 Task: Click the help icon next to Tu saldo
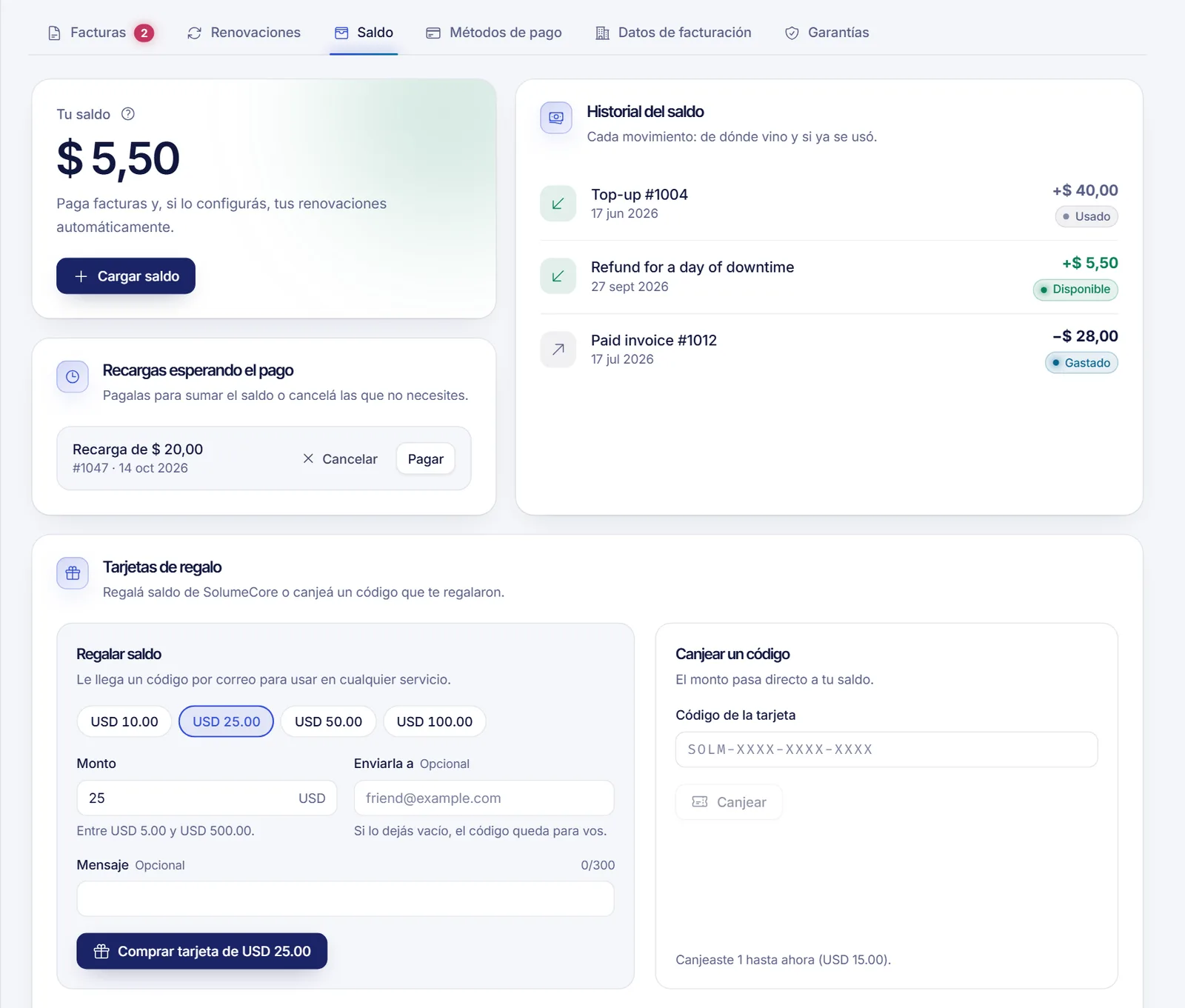pyautogui.click(x=128, y=114)
